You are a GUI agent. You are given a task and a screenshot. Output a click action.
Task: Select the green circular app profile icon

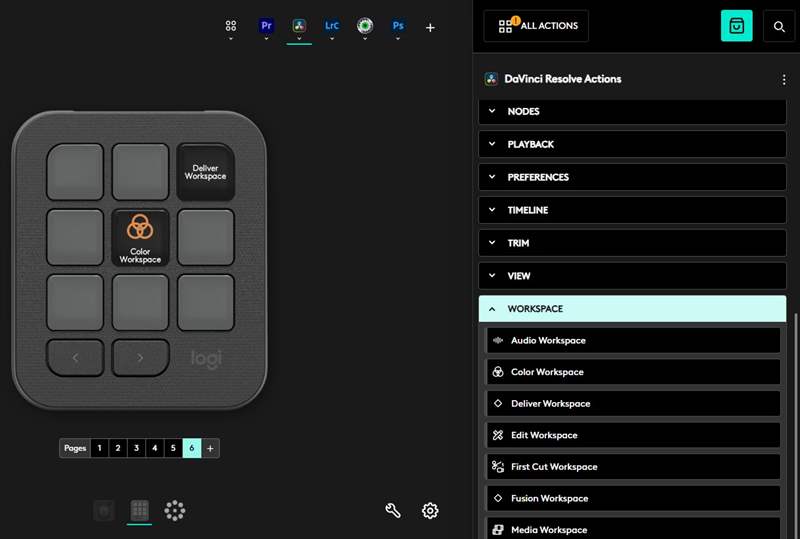(365, 26)
